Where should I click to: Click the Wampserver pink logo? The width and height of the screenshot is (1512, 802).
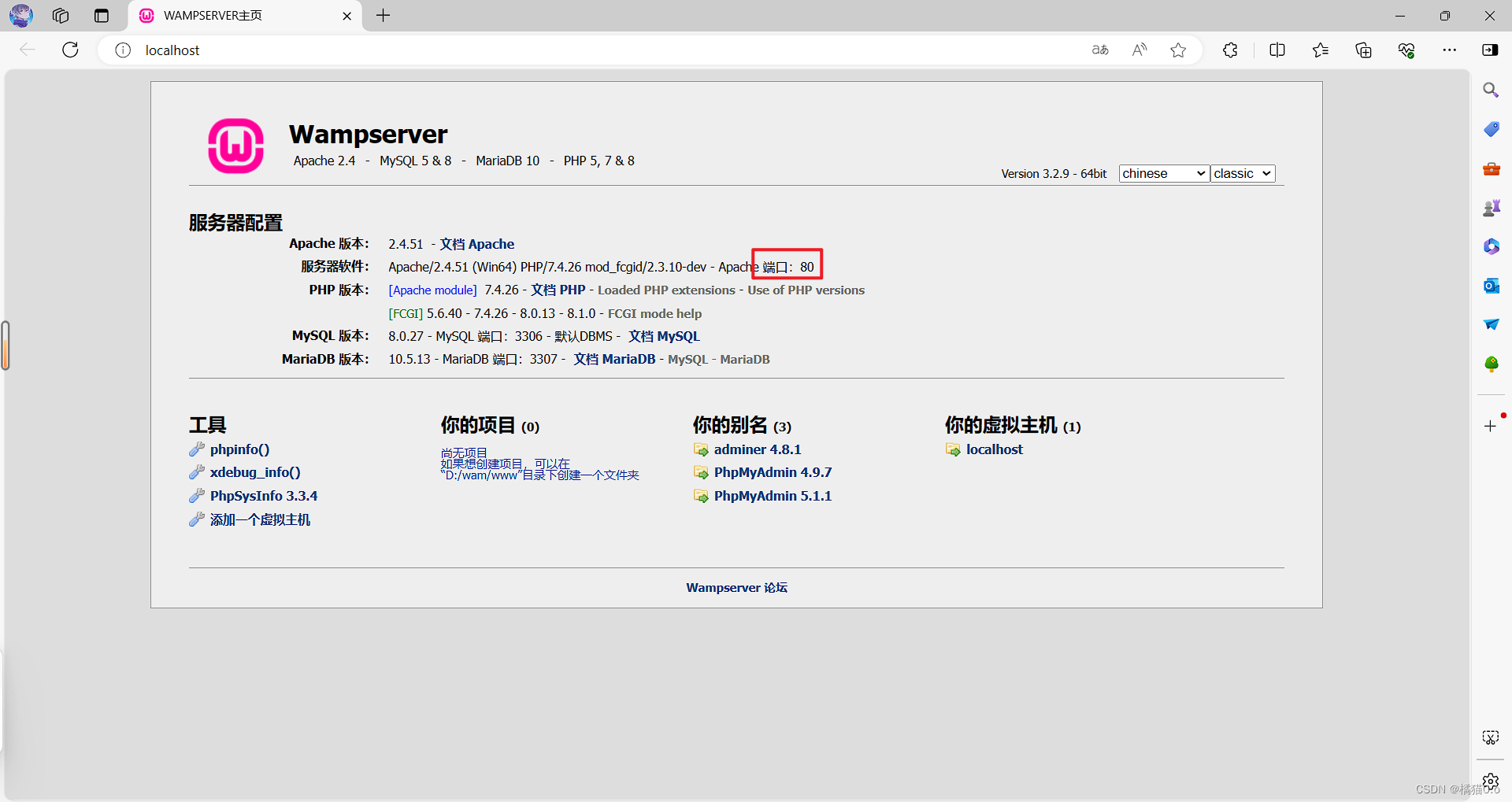pos(235,146)
